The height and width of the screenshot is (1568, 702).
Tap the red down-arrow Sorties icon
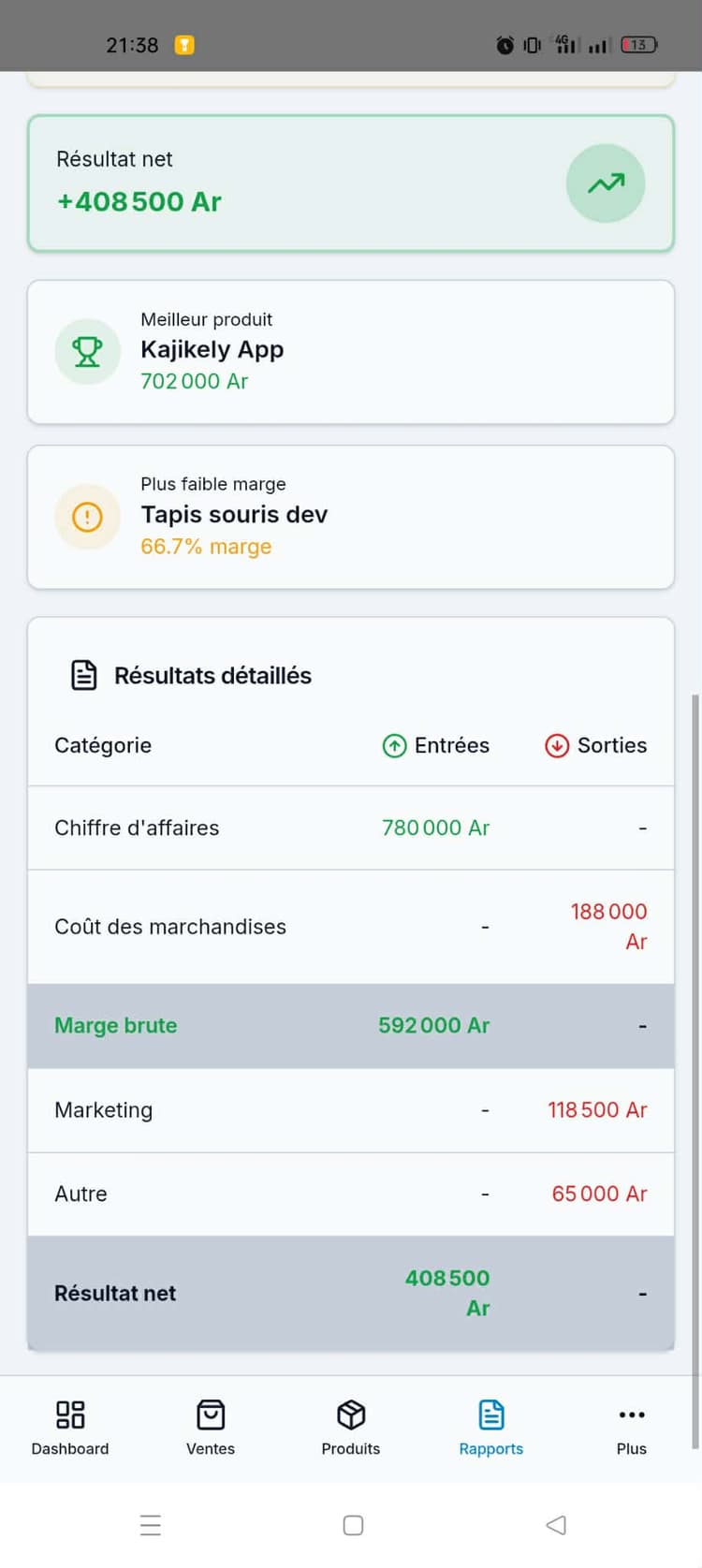coord(557,746)
